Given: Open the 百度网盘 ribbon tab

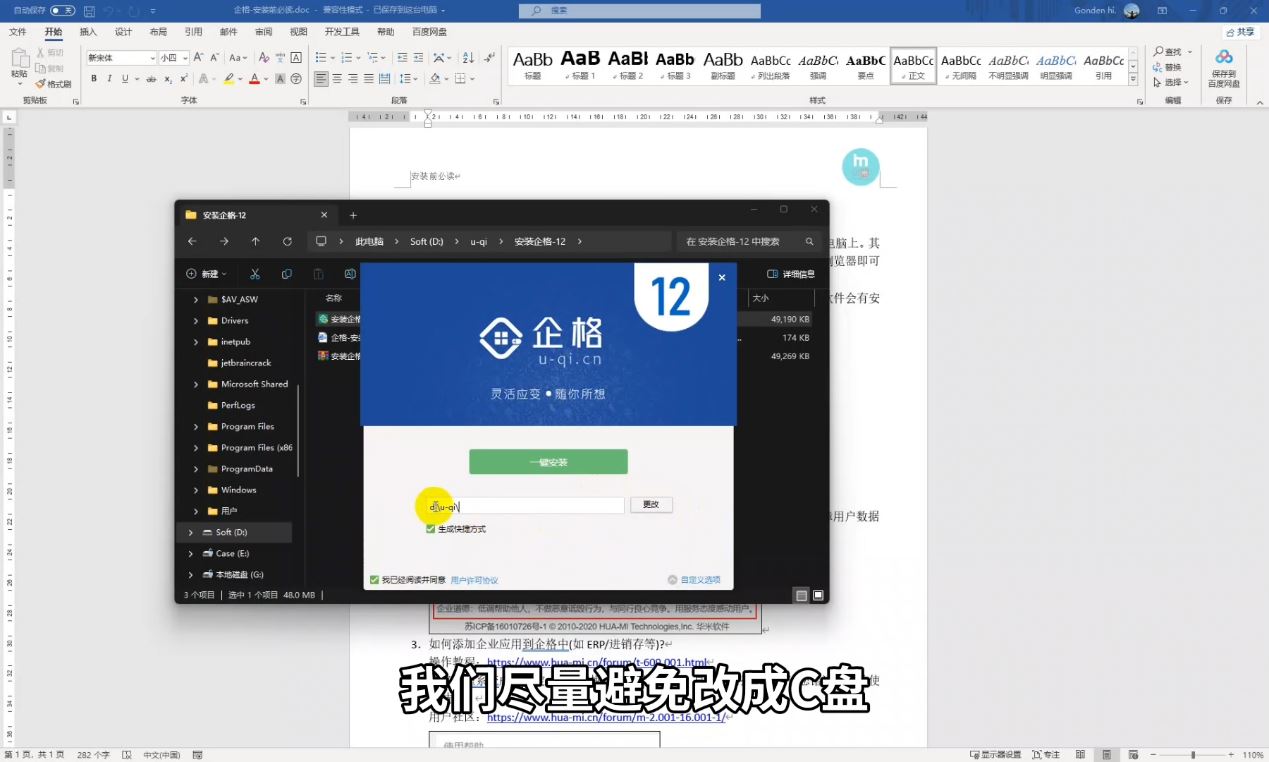Looking at the screenshot, I should pyautogui.click(x=431, y=32).
